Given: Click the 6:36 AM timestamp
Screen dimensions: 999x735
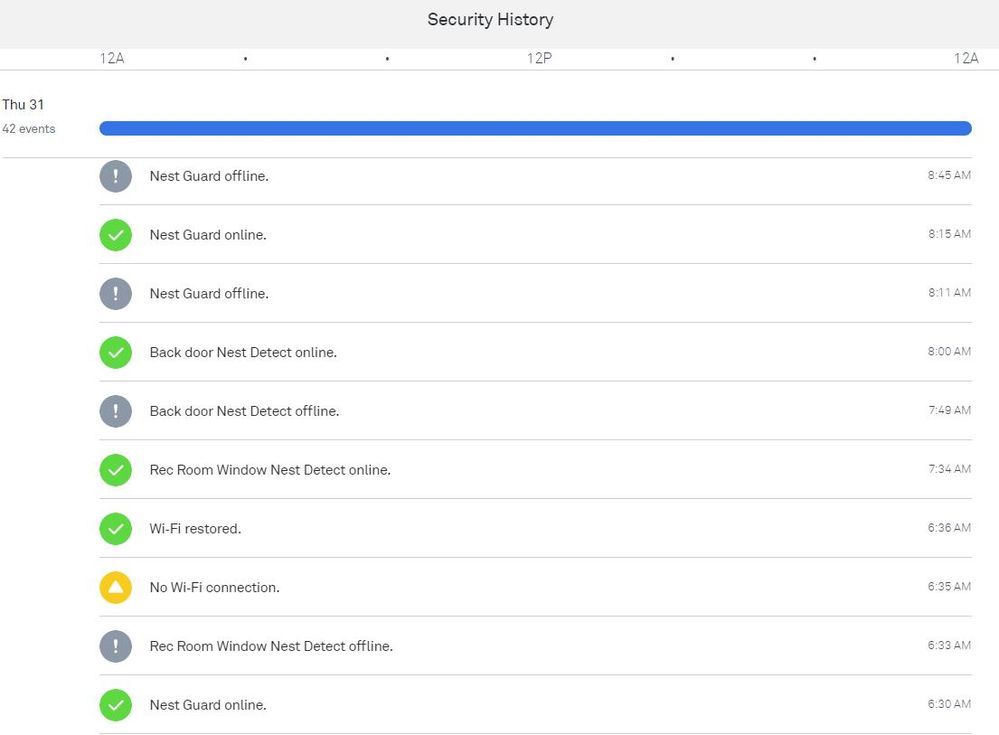Looking at the screenshot, I should pos(949,527).
